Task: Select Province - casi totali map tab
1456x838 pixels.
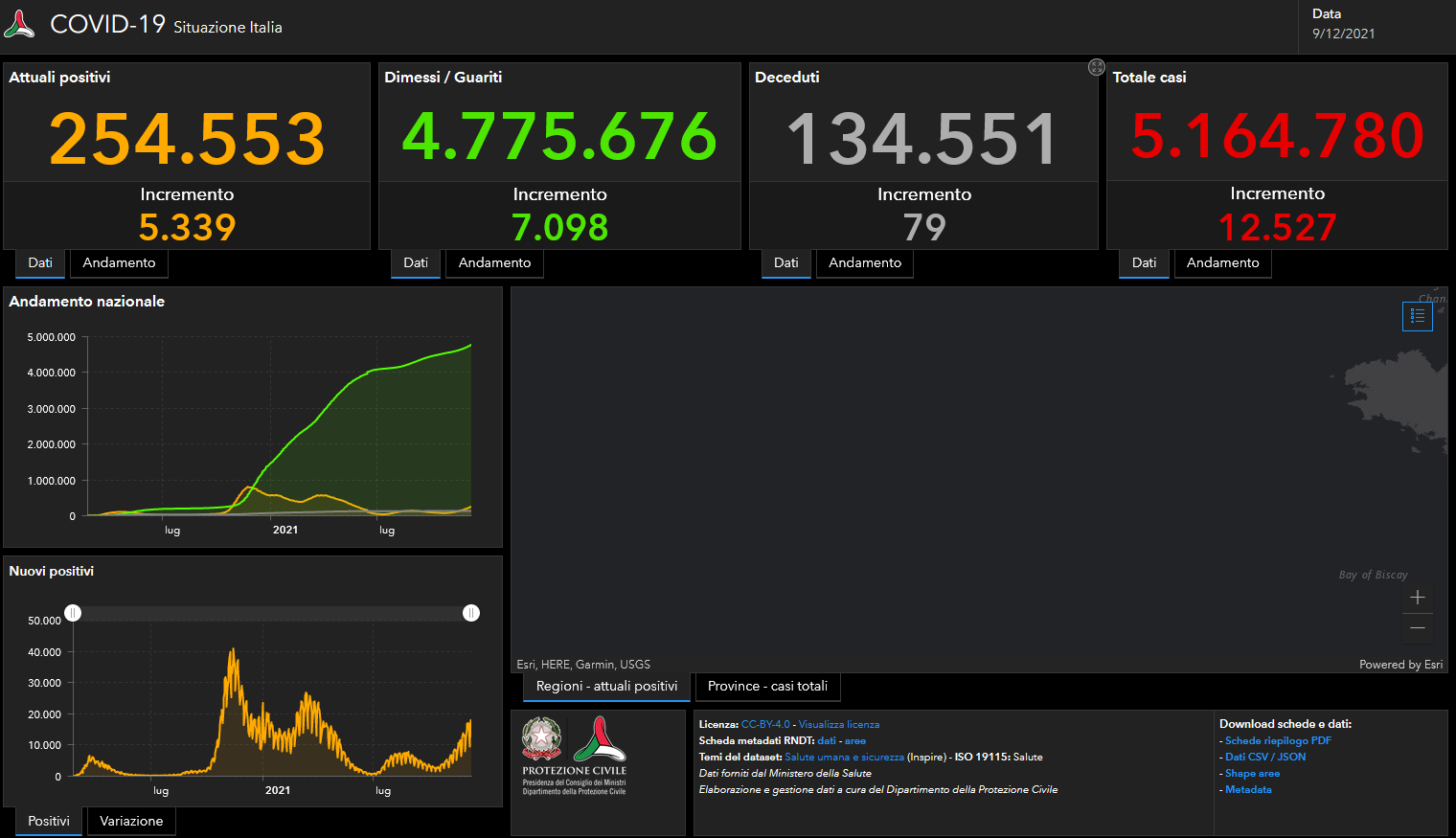Action: pyautogui.click(x=767, y=687)
